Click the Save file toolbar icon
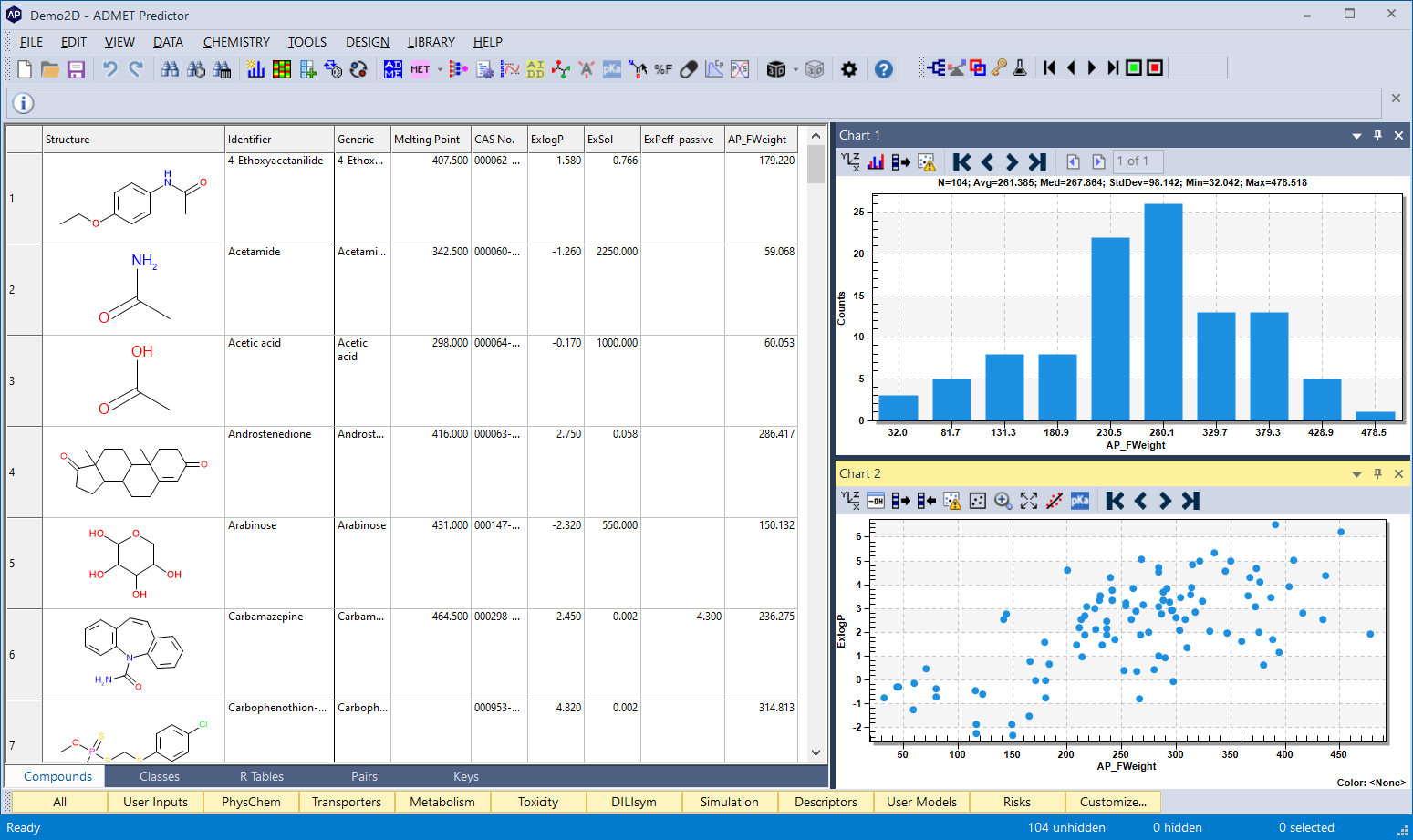 [76, 69]
